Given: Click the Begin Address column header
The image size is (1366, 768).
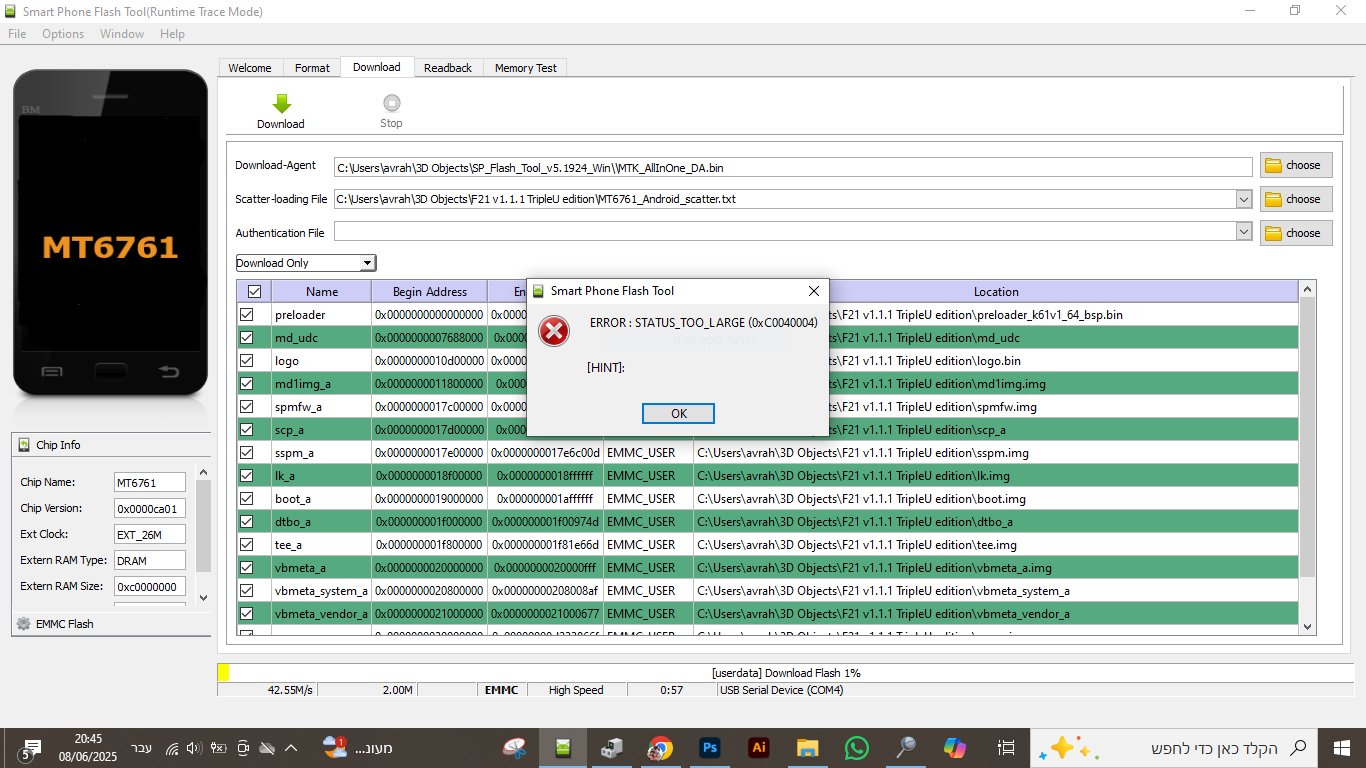Looking at the screenshot, I should pyautogui.click(x=430, y=292).
